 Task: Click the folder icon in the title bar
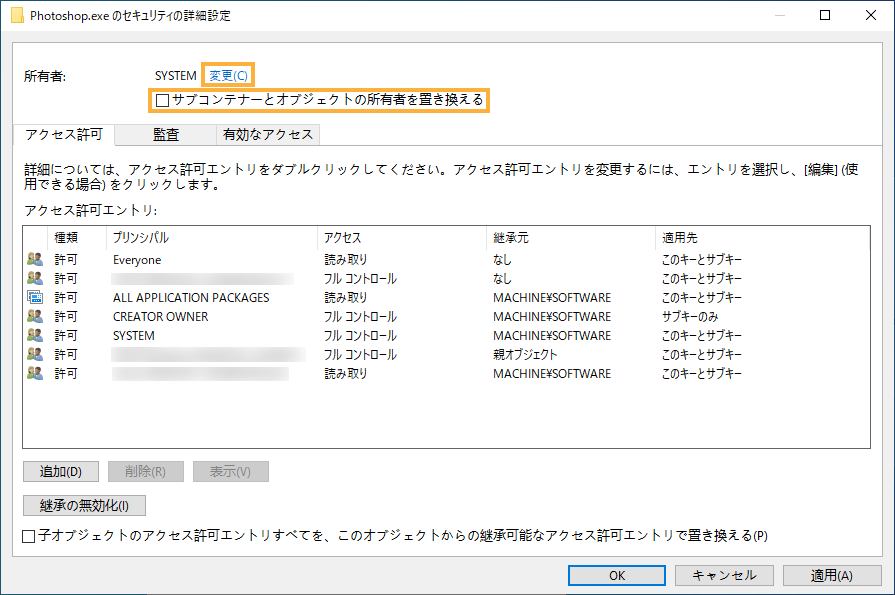18,15
